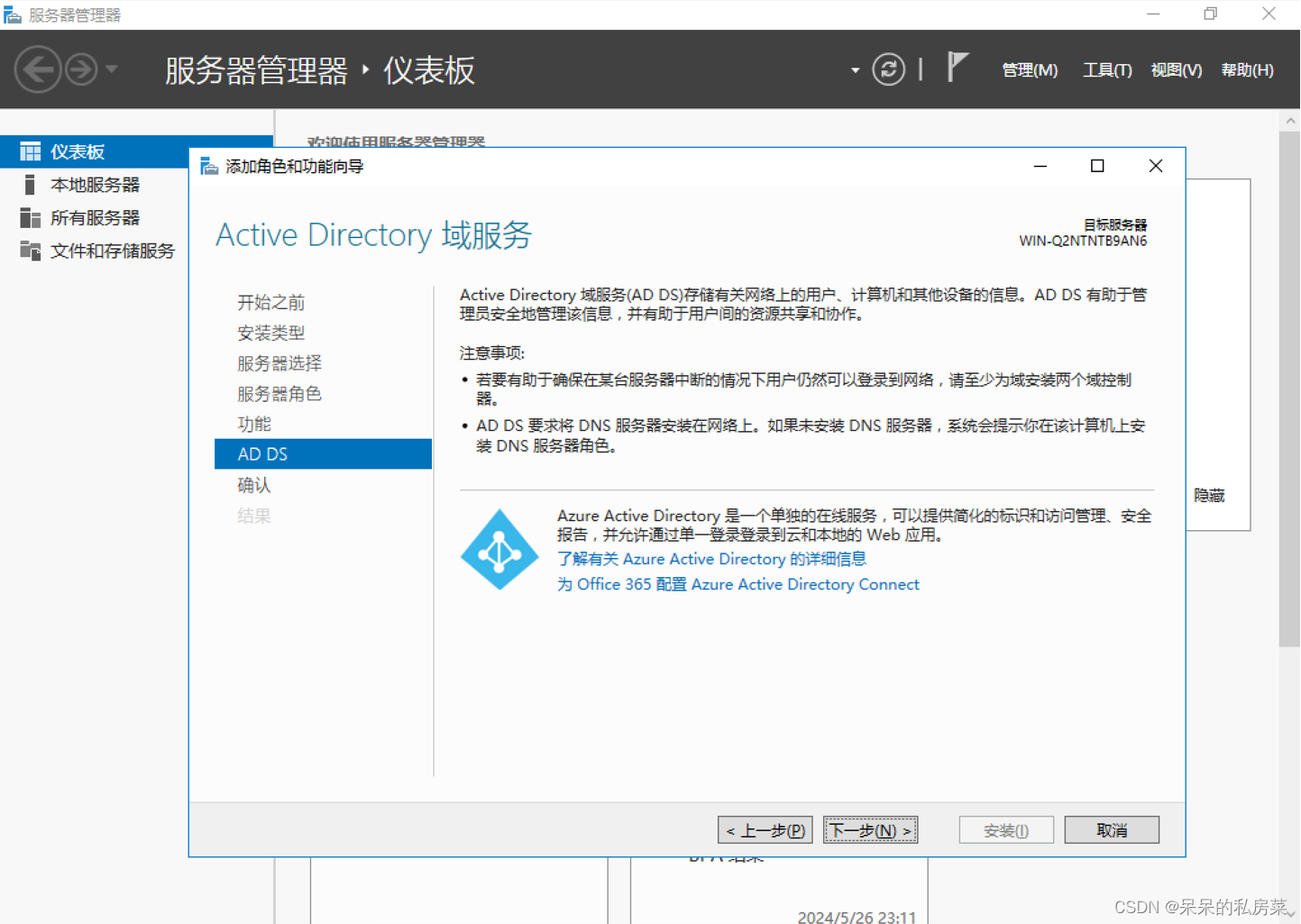Click 隐藏 in the welcome panel
This screenshot has height=924, width=1301.
1209,496
